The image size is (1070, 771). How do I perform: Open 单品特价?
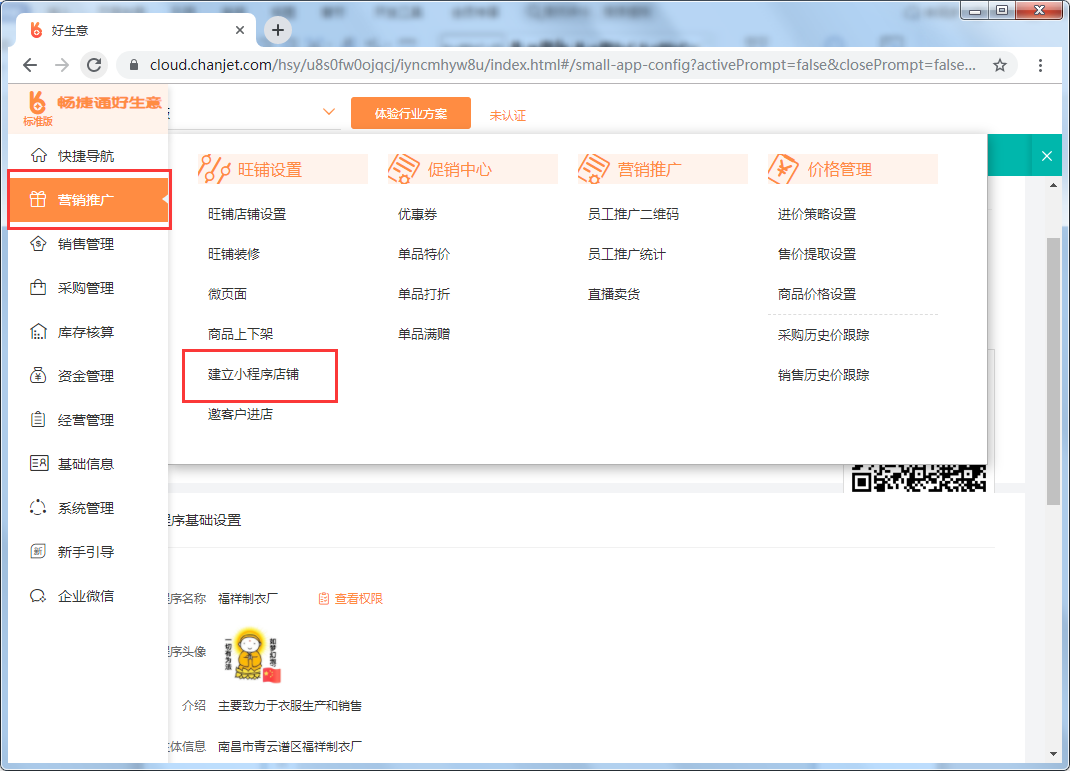coord(424,254)
